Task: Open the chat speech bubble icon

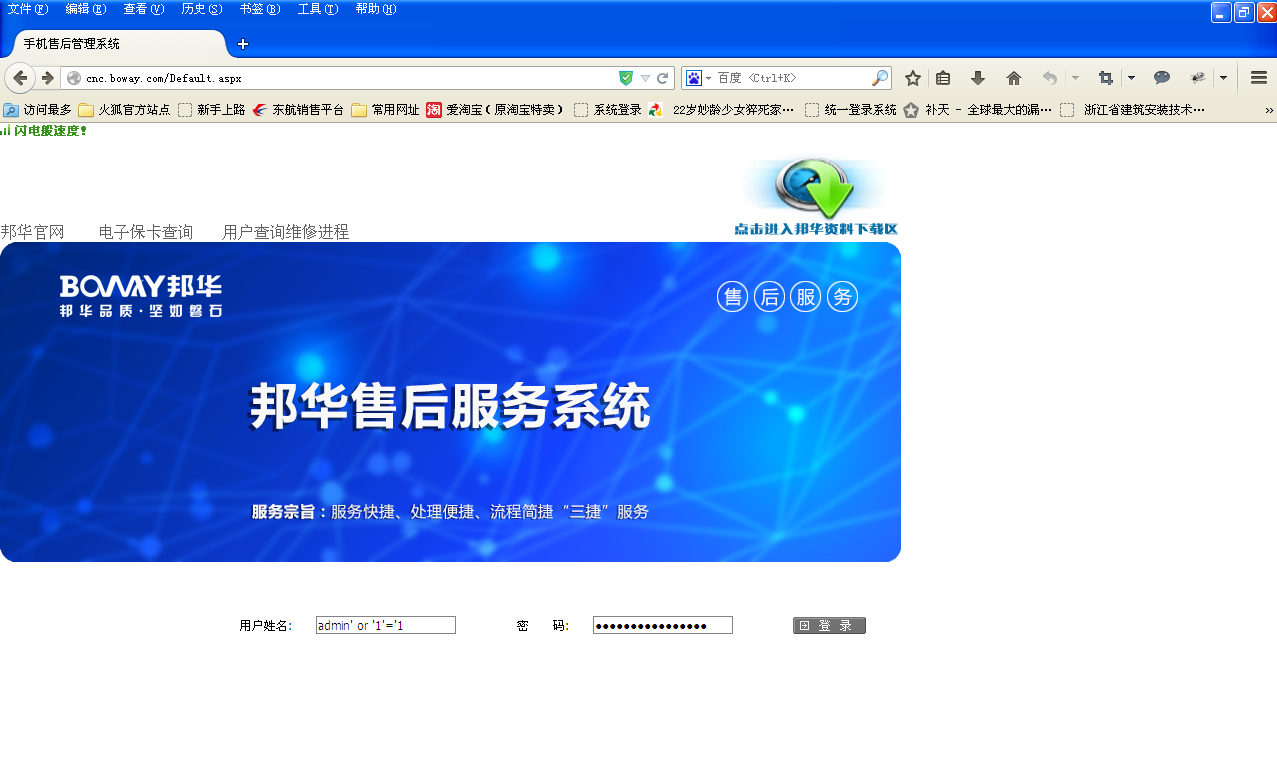Action: (1162, 78)
